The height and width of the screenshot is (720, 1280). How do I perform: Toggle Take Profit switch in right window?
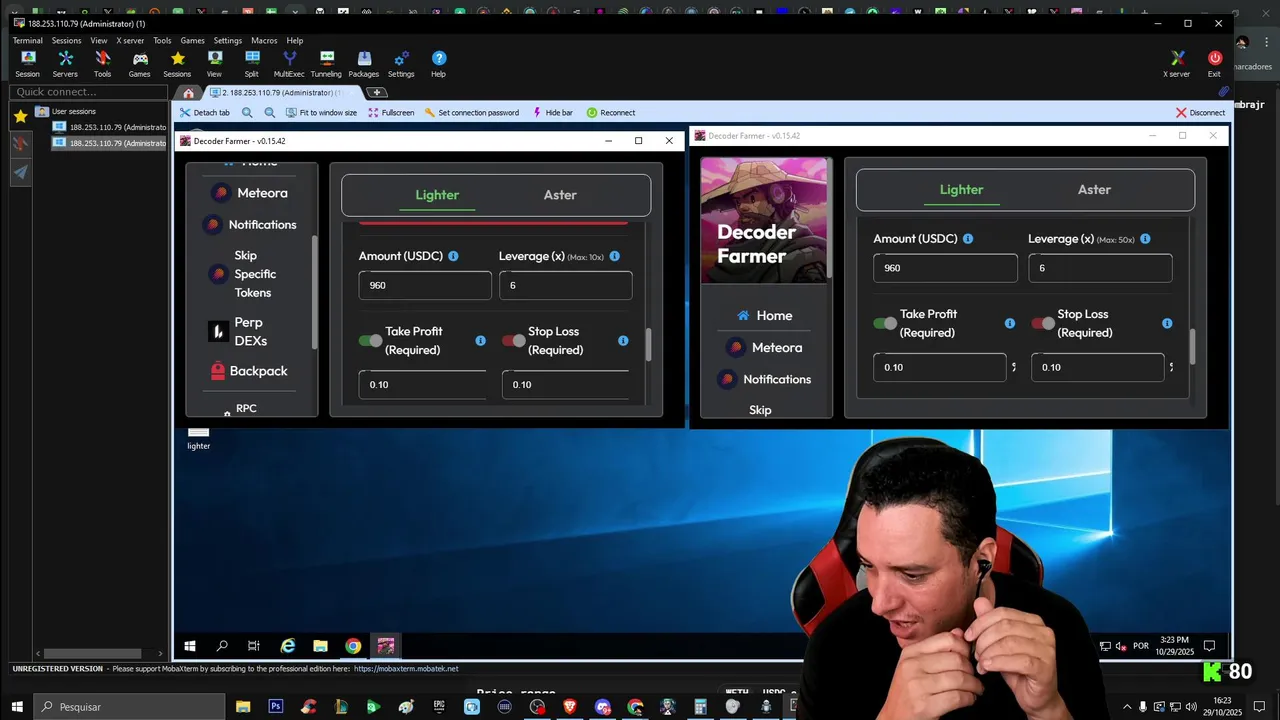(x=884, y=323)
